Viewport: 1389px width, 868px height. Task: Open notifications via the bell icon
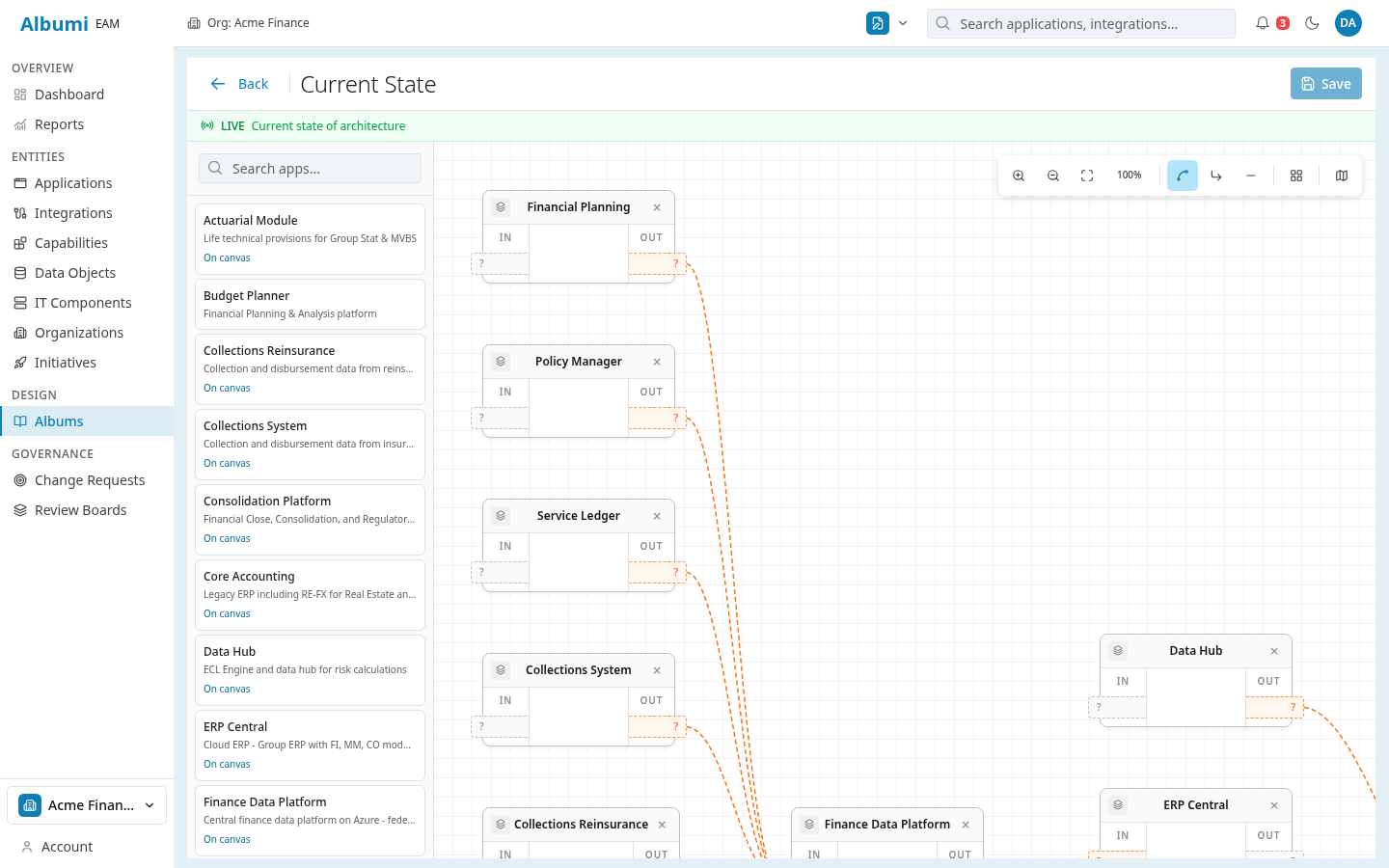1265,23
